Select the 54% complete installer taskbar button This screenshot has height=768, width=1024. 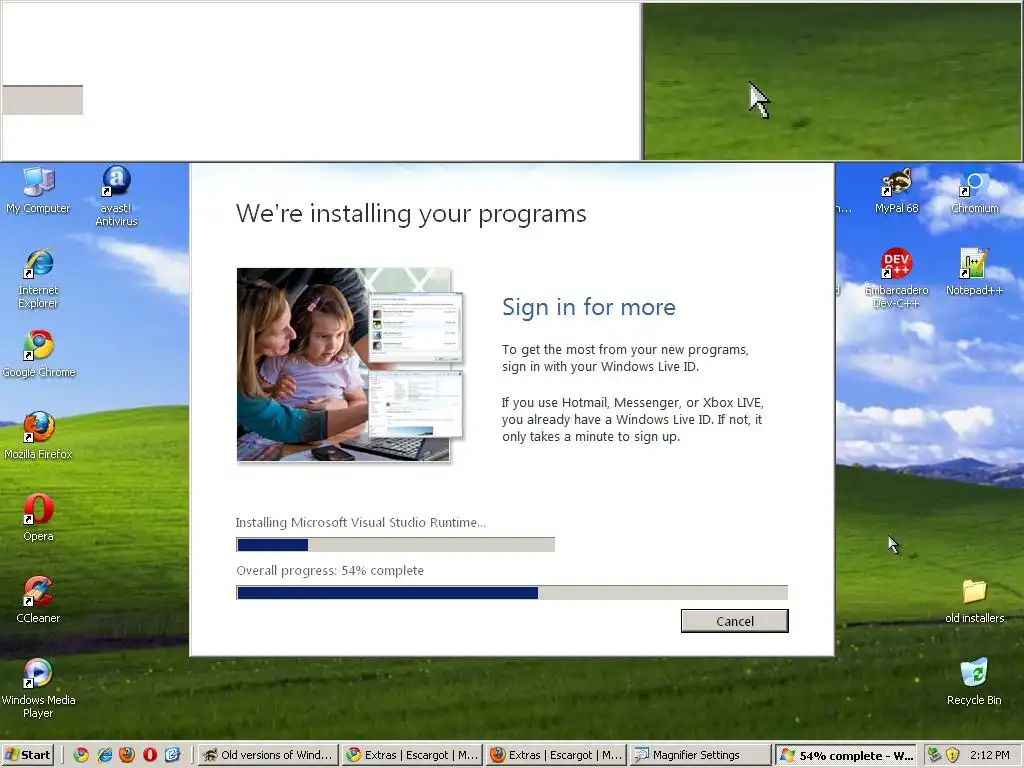coord(846,755)
